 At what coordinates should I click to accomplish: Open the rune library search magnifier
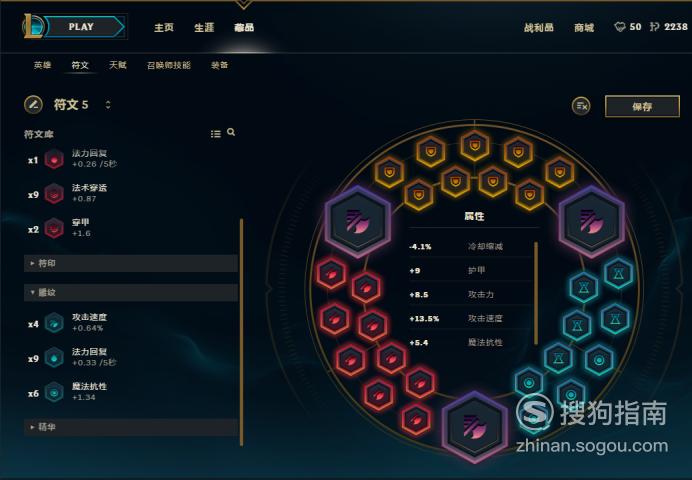coord(231,132)
